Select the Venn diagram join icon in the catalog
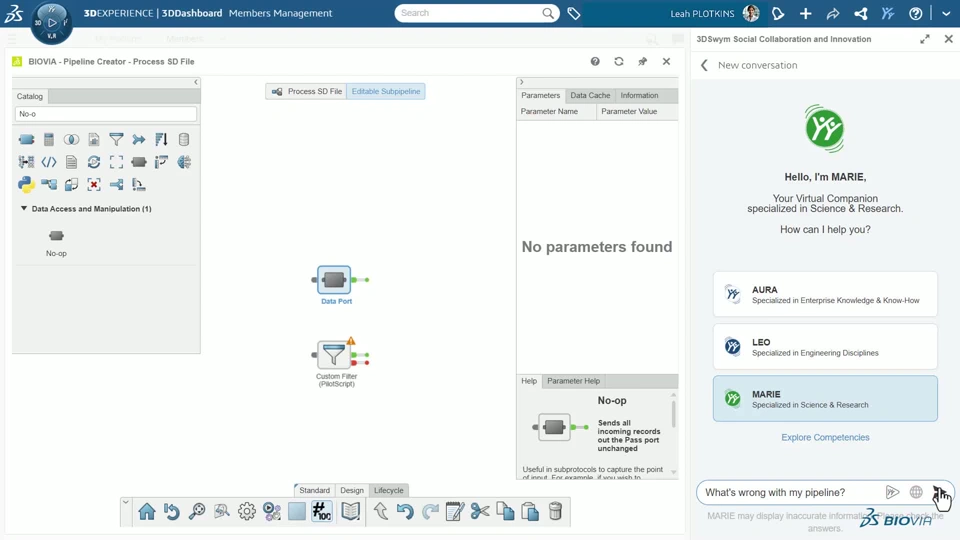Viewport: 960px width, 540px height. [x=71, y=140]
